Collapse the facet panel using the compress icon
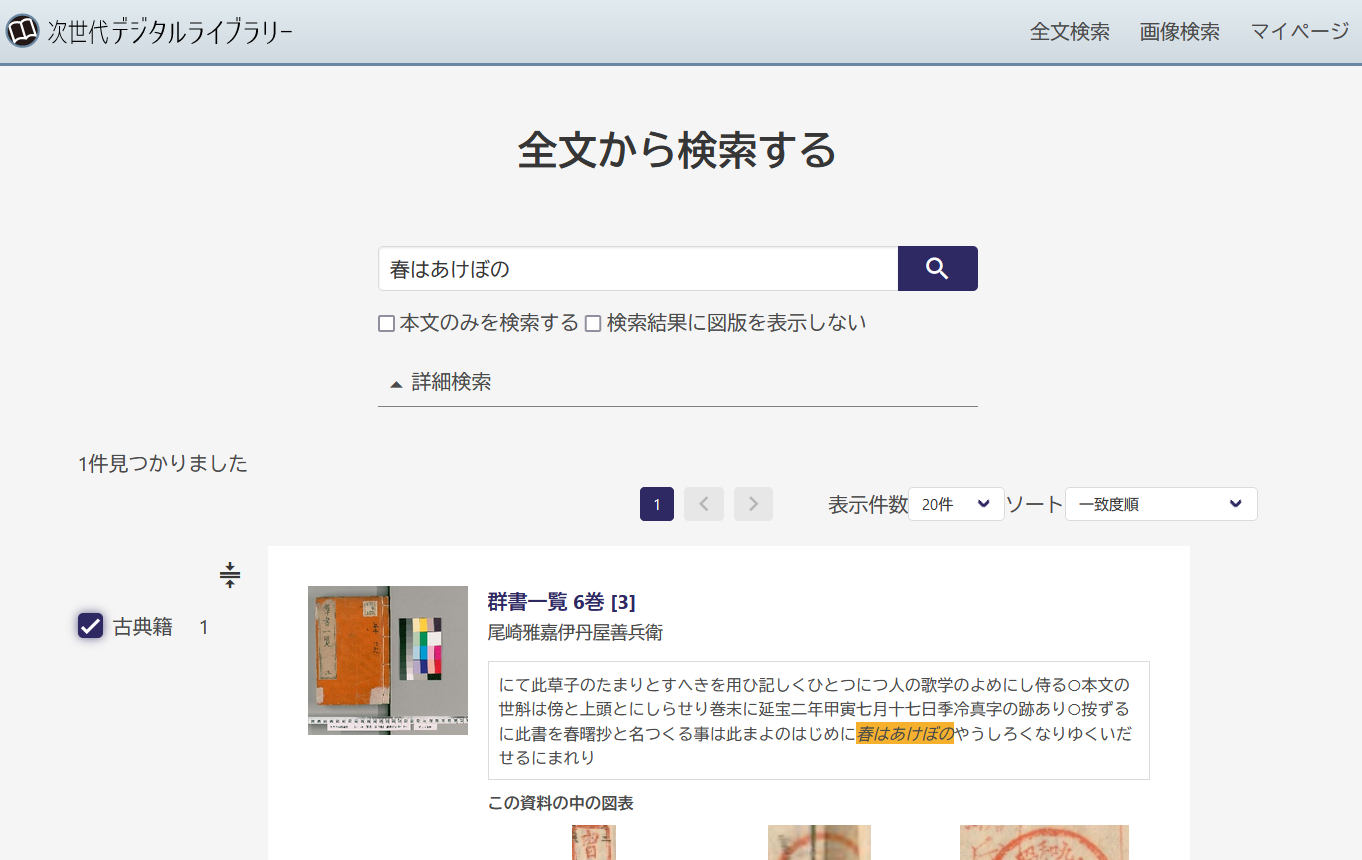 point(230,575)
